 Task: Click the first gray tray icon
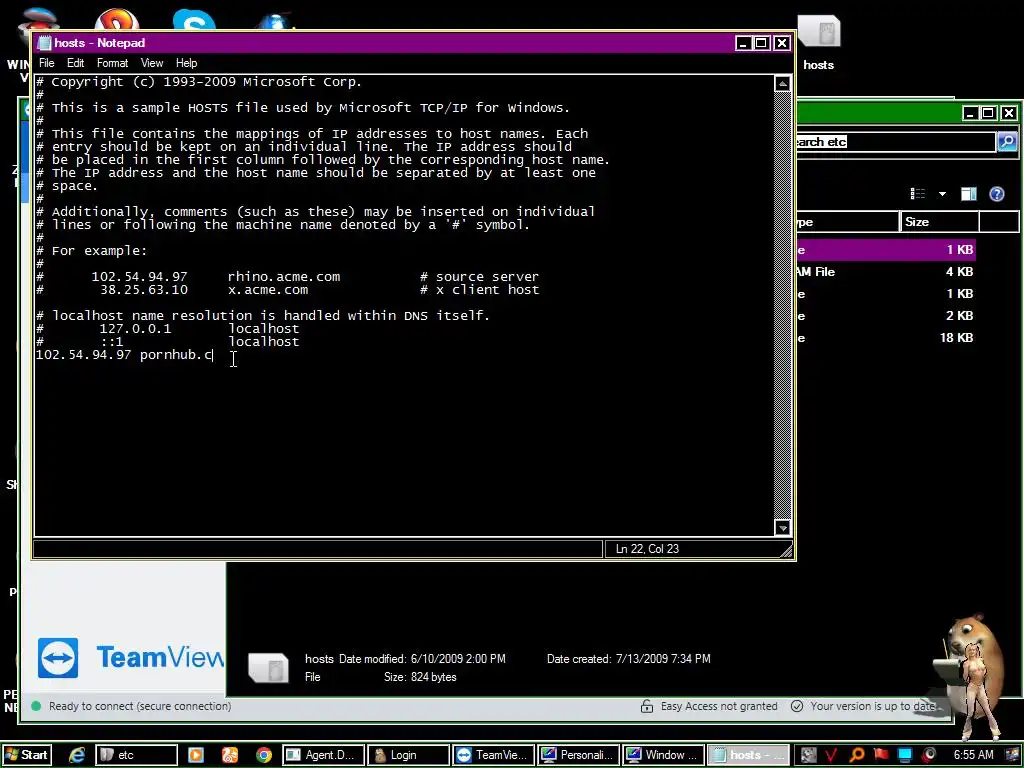[808, 755]
